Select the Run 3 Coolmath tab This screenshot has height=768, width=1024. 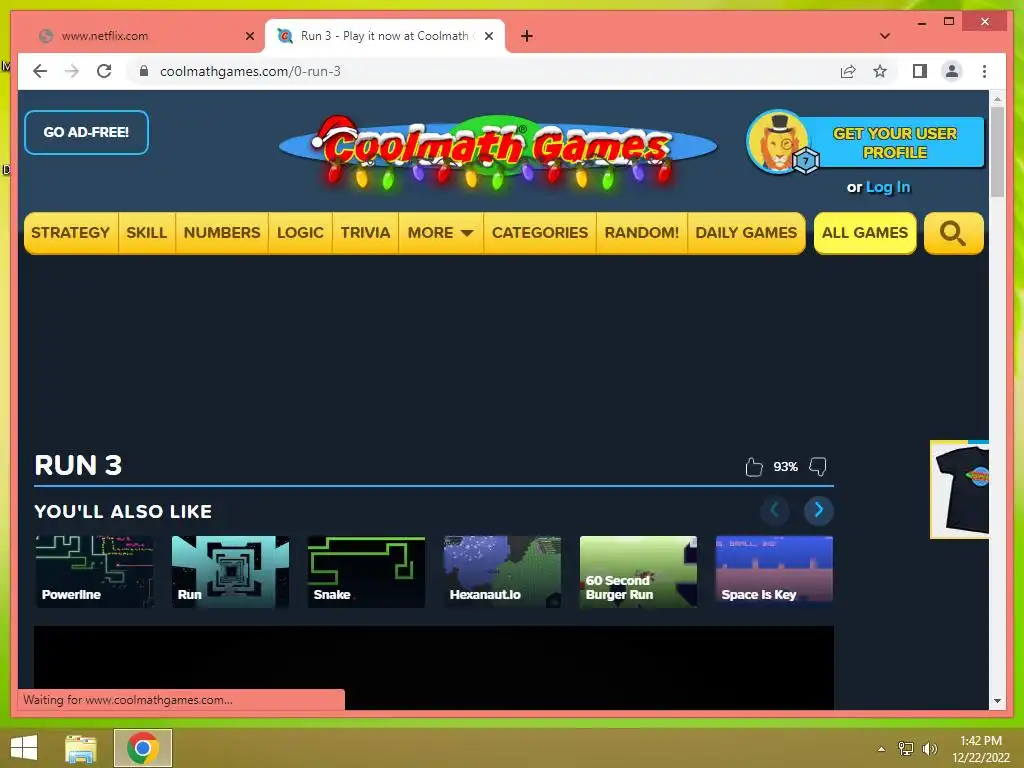click(384, 36)
